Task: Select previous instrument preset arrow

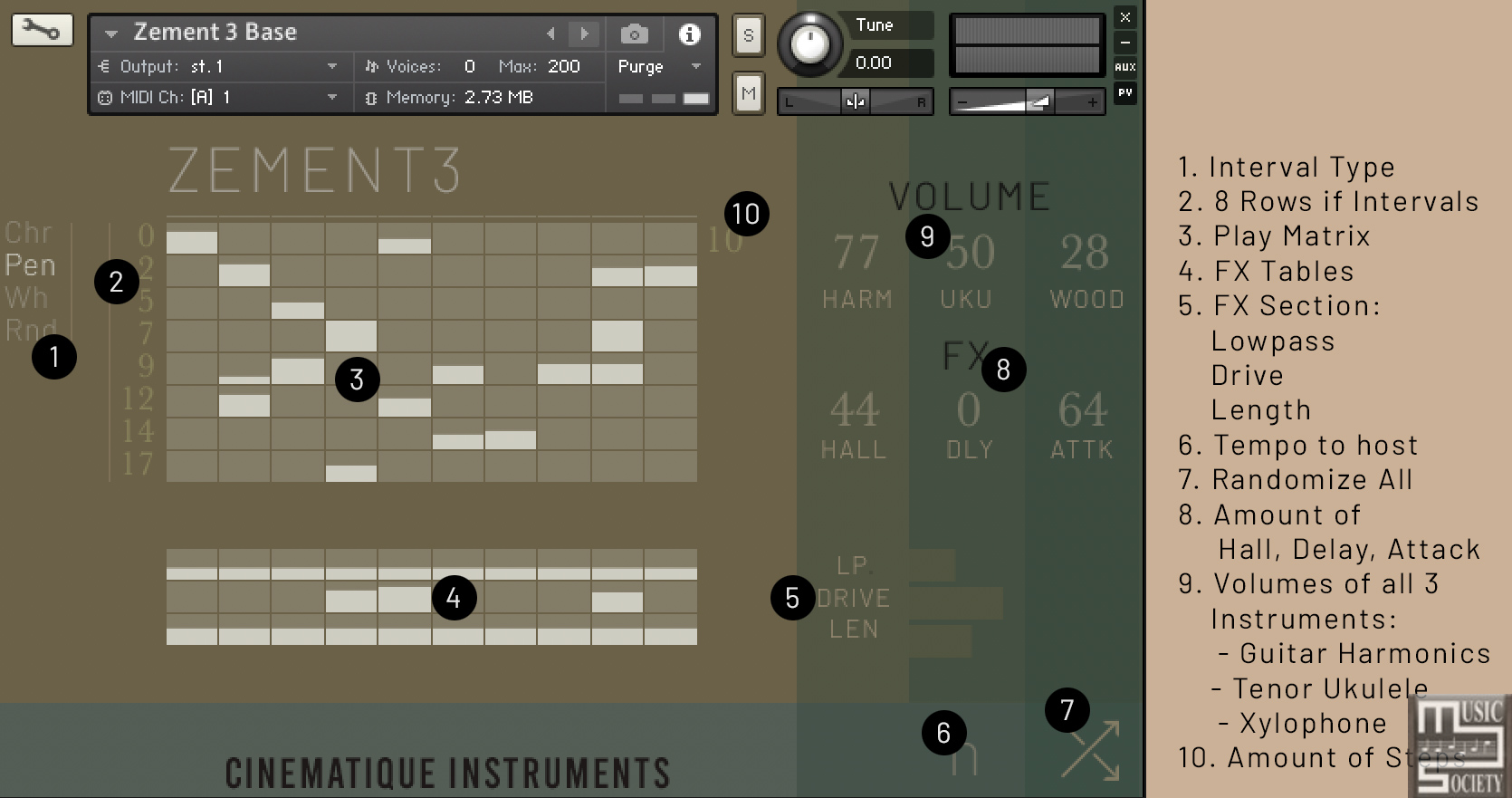Action: (550, 34)
